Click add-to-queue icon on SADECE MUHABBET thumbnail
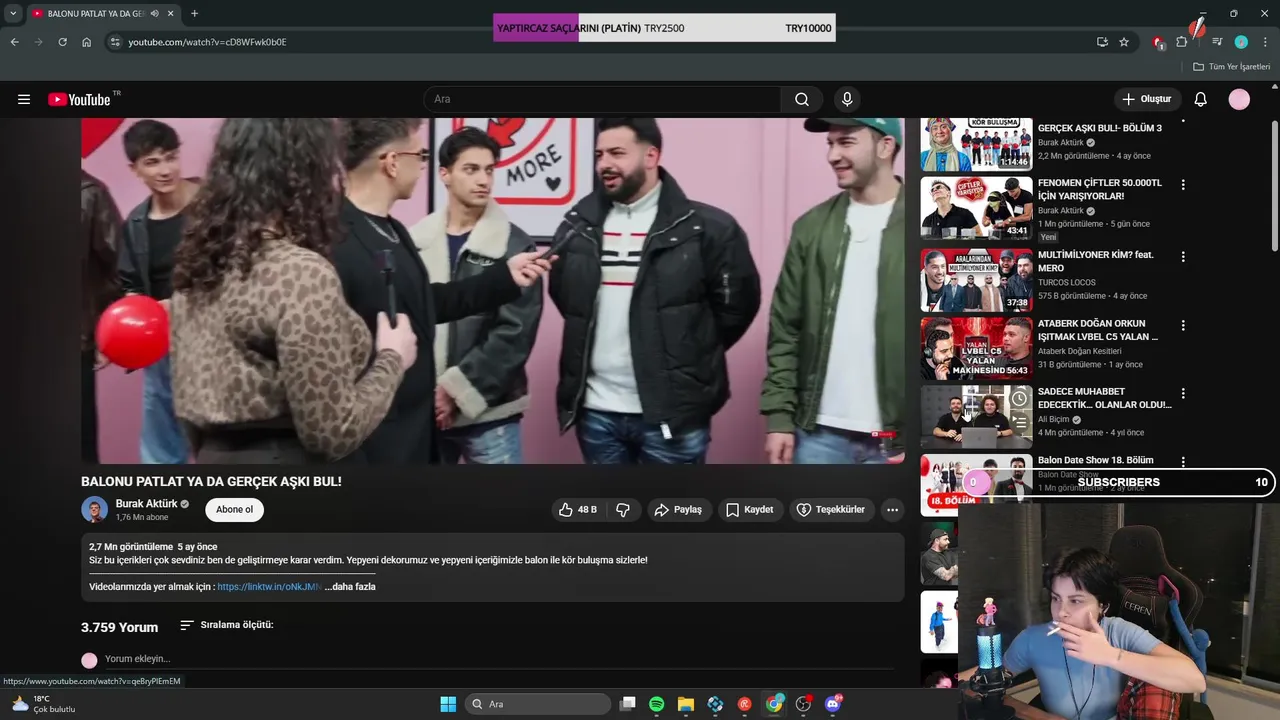Viewport: 1280px width, 720px height. [1019, 423]
